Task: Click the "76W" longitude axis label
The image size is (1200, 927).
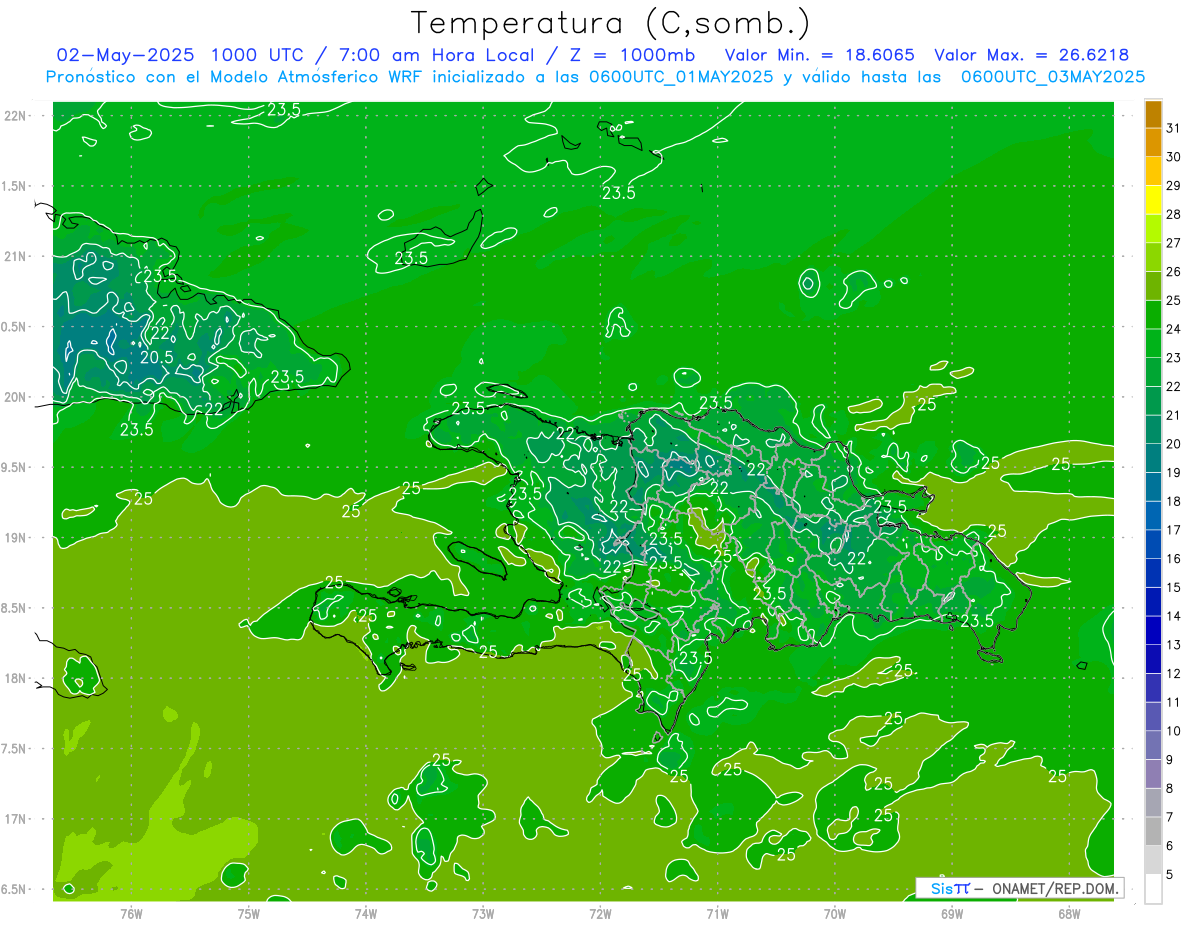Action: tap(131, 915)
